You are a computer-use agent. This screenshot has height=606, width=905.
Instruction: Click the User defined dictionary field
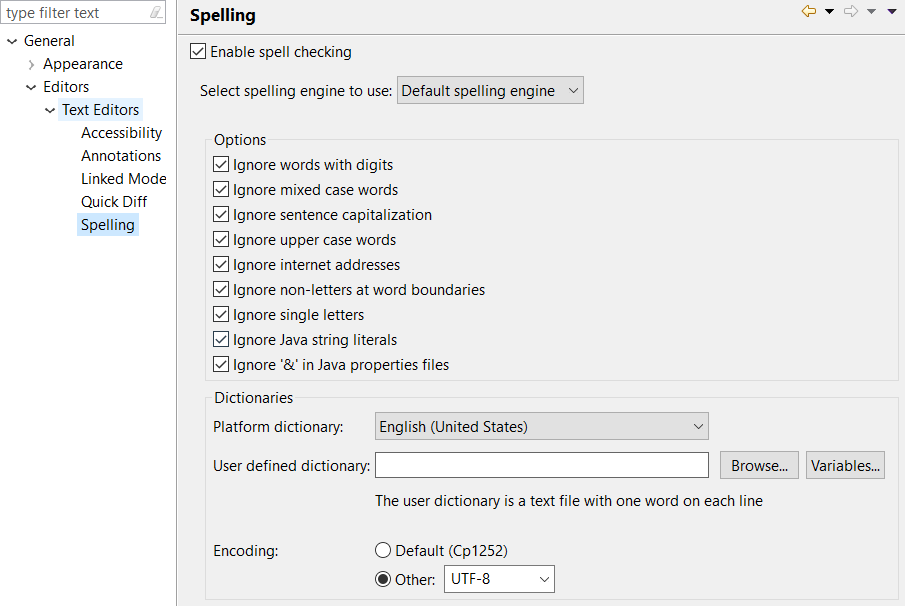[541, 466]
